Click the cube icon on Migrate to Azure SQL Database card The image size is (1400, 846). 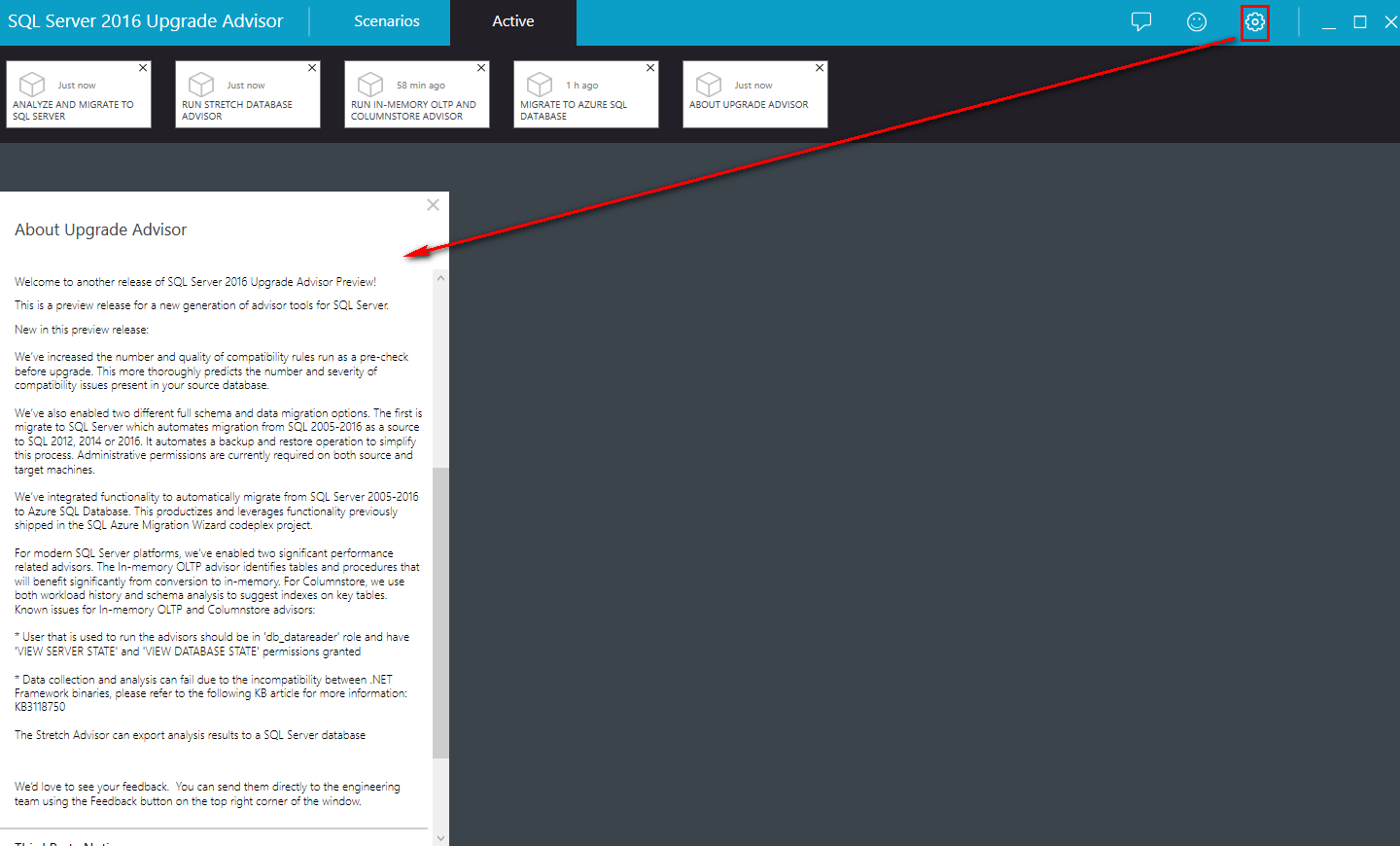(x=540, y=85)
